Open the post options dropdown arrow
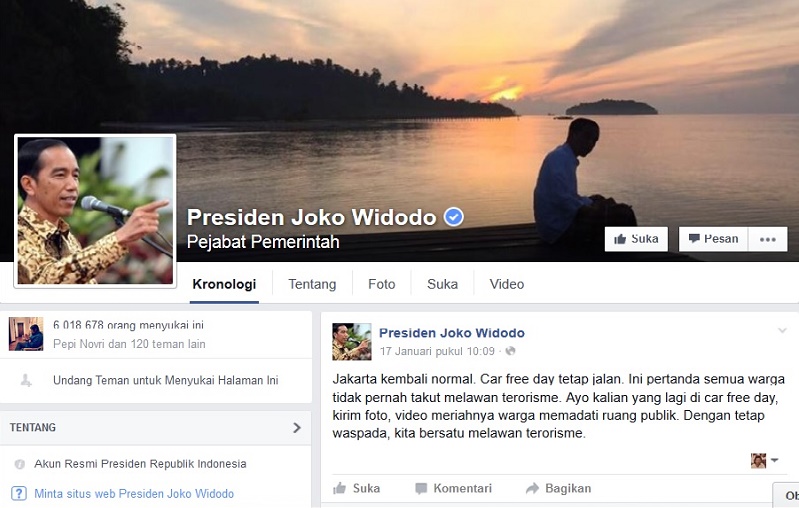This screenshot has height=508, width=799. [x=782, y=331]
